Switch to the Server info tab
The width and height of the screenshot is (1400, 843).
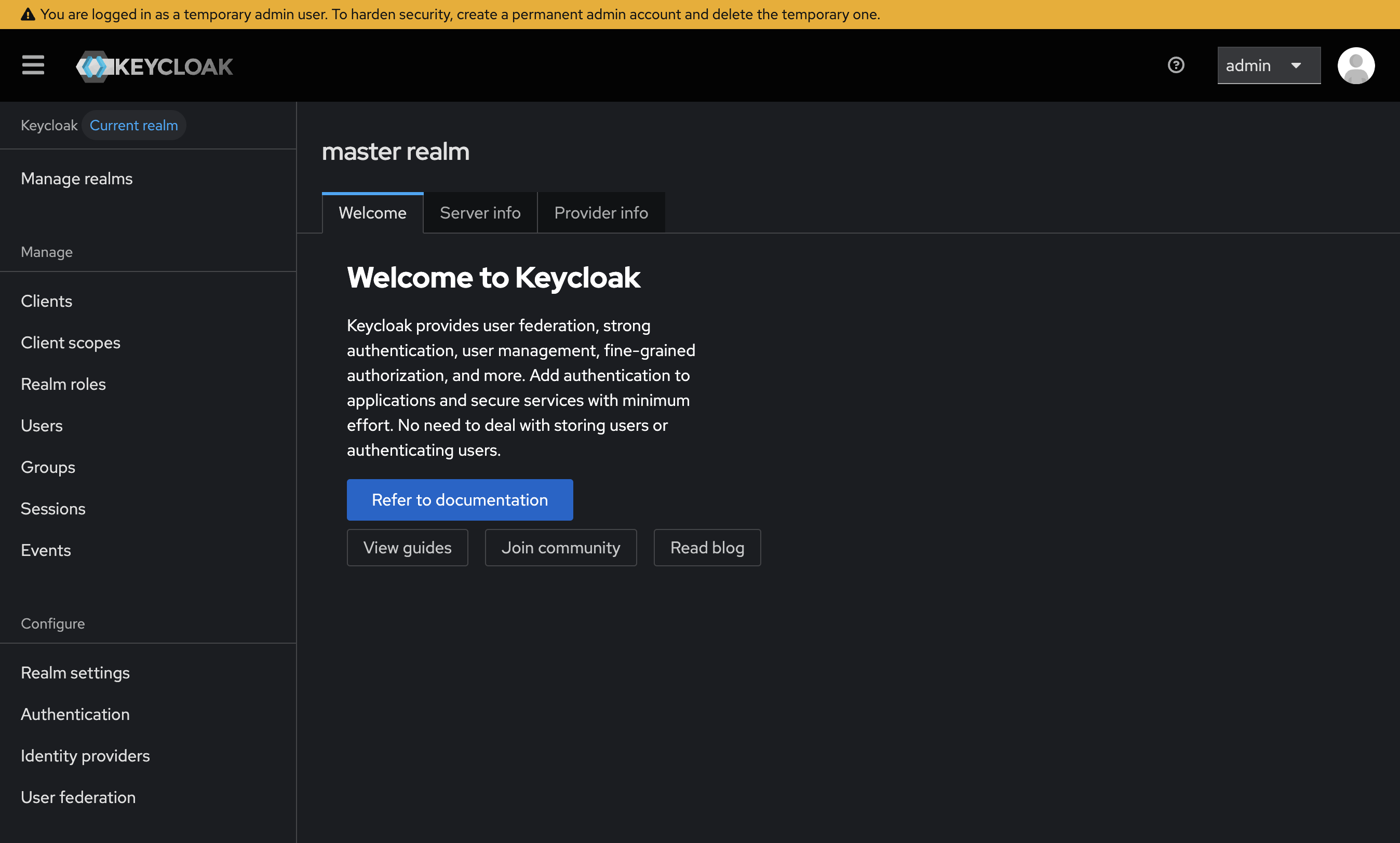click(x=480, y=212)
